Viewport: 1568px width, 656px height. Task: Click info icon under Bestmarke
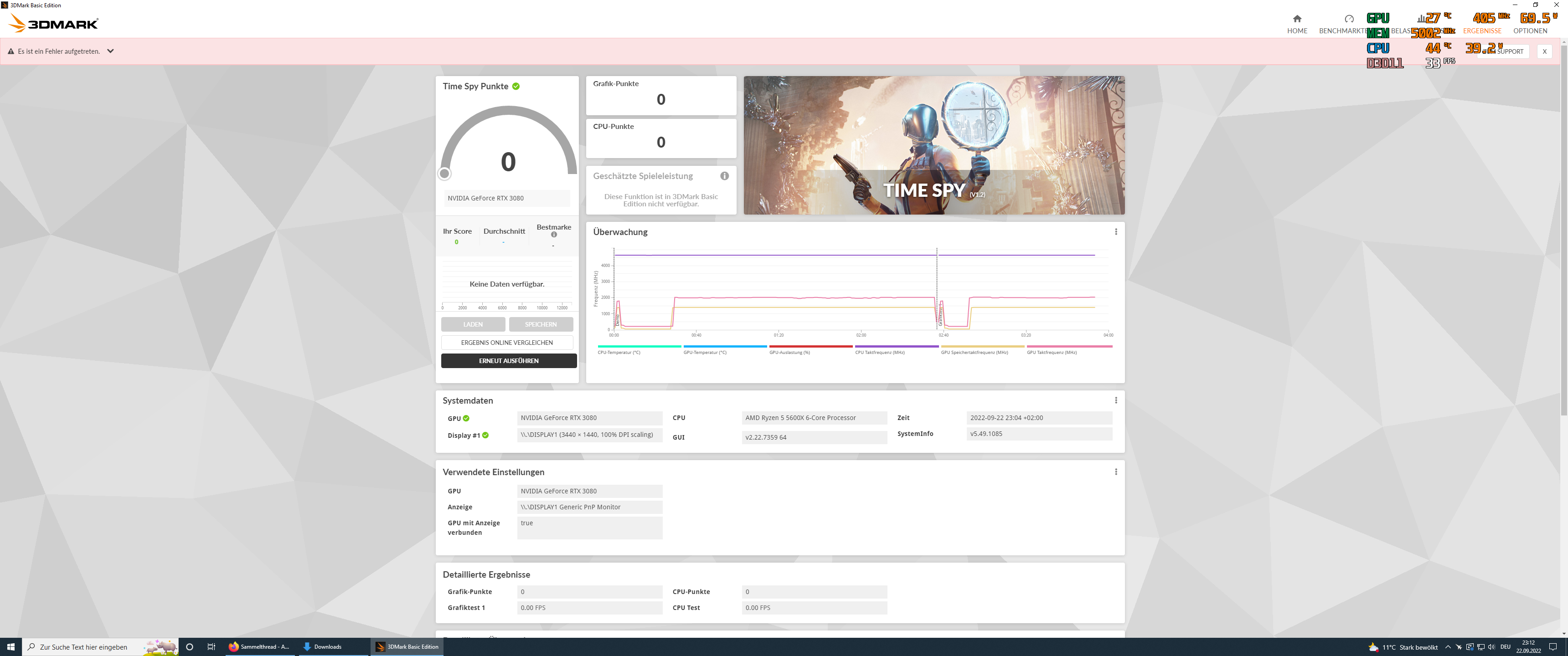(x=554, y=235)
